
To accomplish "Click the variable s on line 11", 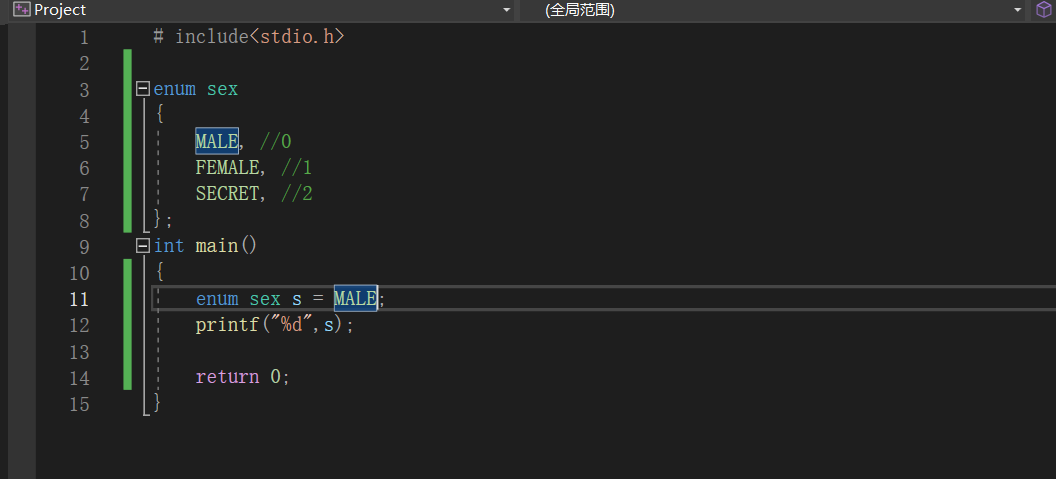I will pos(296,299).
